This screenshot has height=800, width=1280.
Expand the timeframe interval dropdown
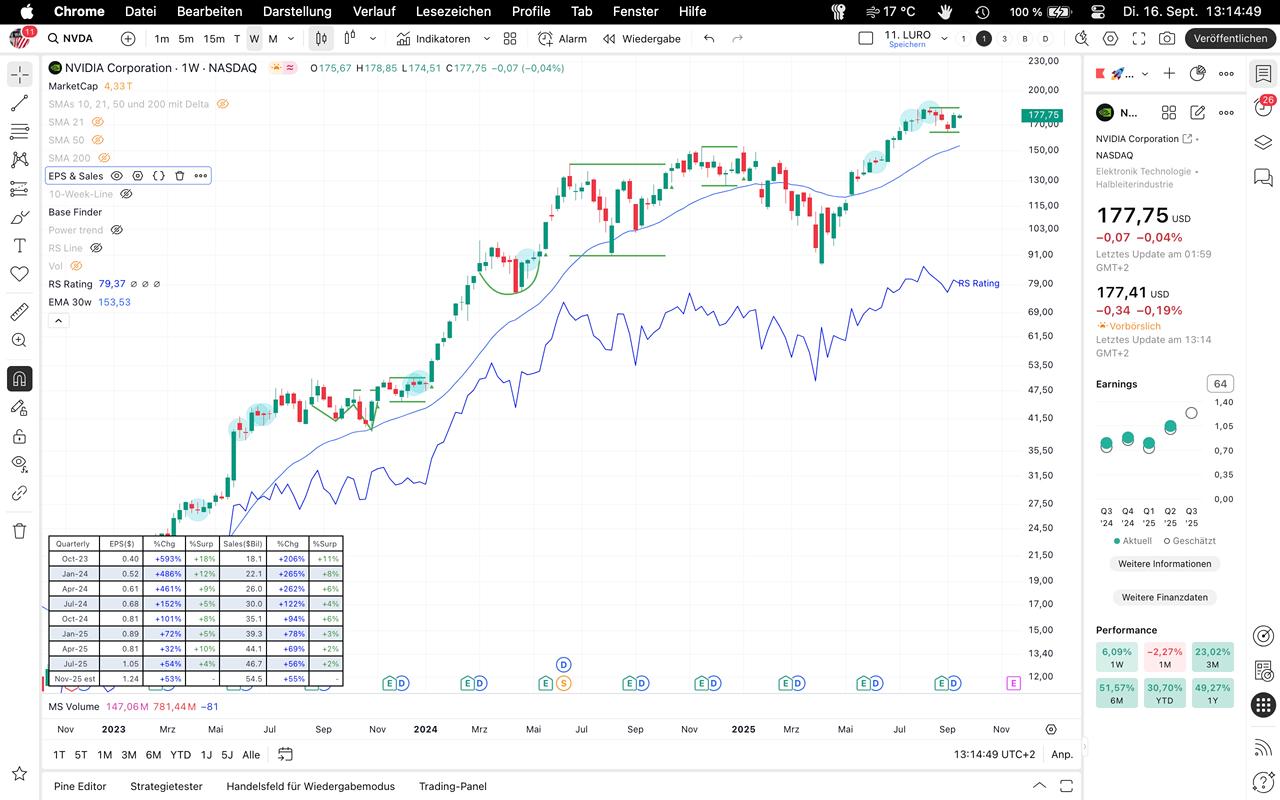291,39
